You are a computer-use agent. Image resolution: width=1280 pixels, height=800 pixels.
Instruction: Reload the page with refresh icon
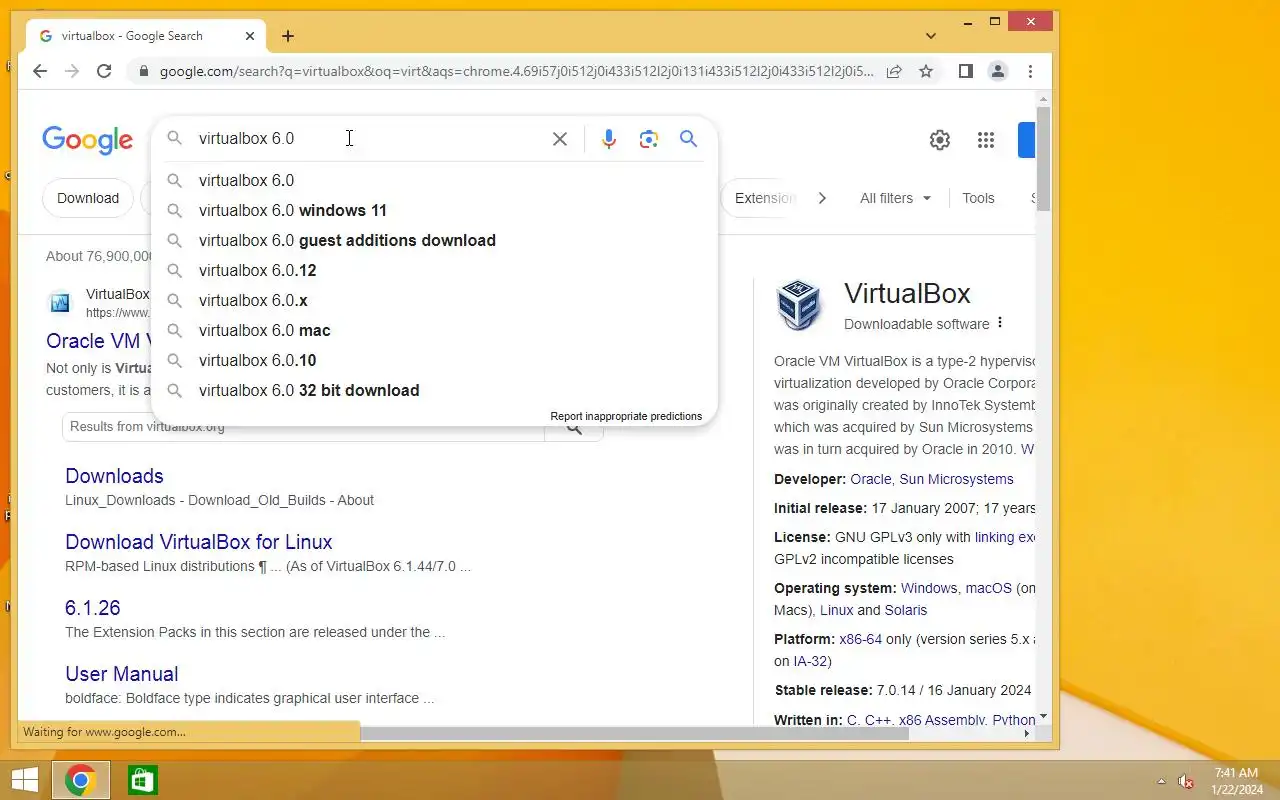click(104, 71)
